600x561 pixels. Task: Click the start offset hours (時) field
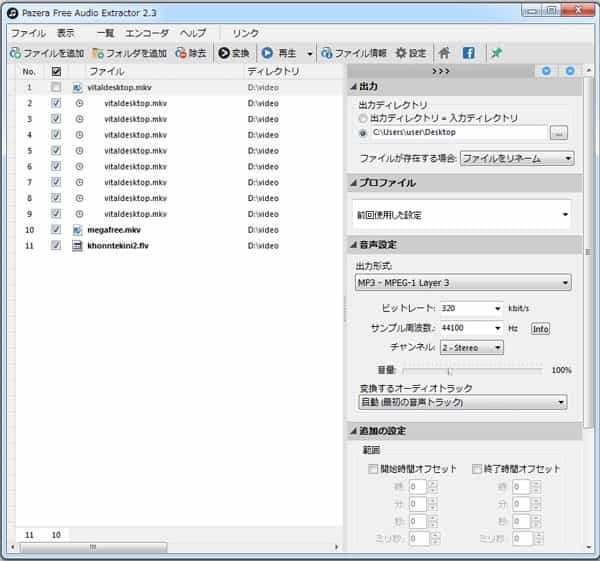pos(418,487)
